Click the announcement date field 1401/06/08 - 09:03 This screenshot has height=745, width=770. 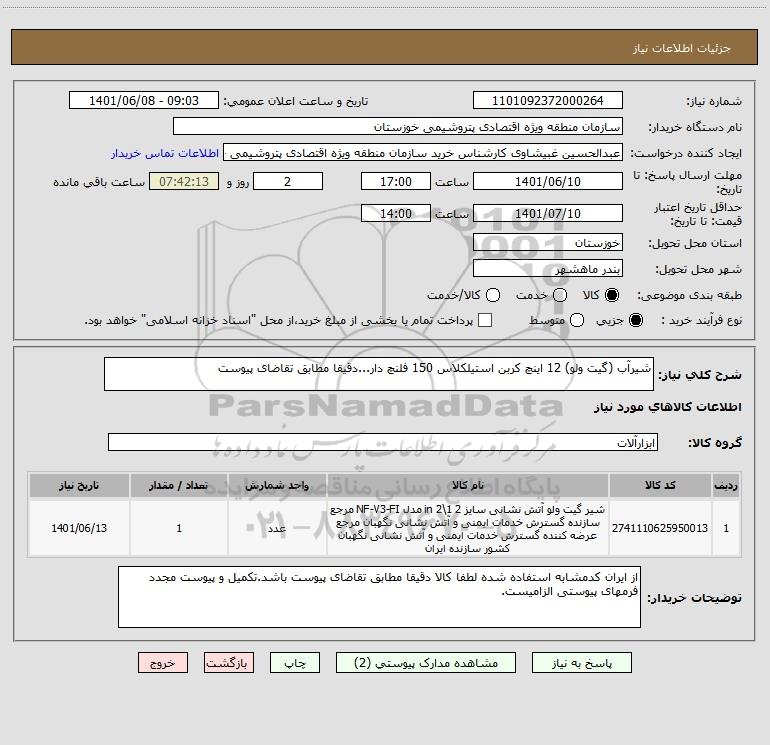pos(144,100)
